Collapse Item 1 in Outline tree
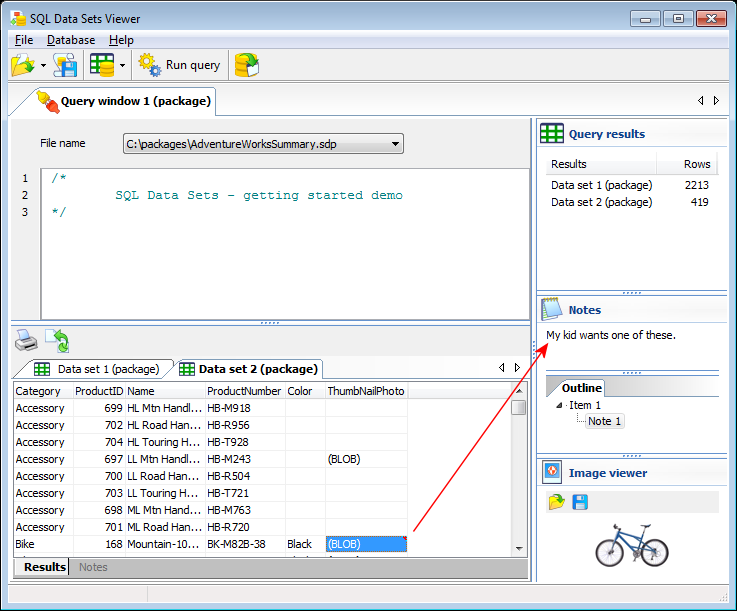737x611 pixels. coord(560,405)
